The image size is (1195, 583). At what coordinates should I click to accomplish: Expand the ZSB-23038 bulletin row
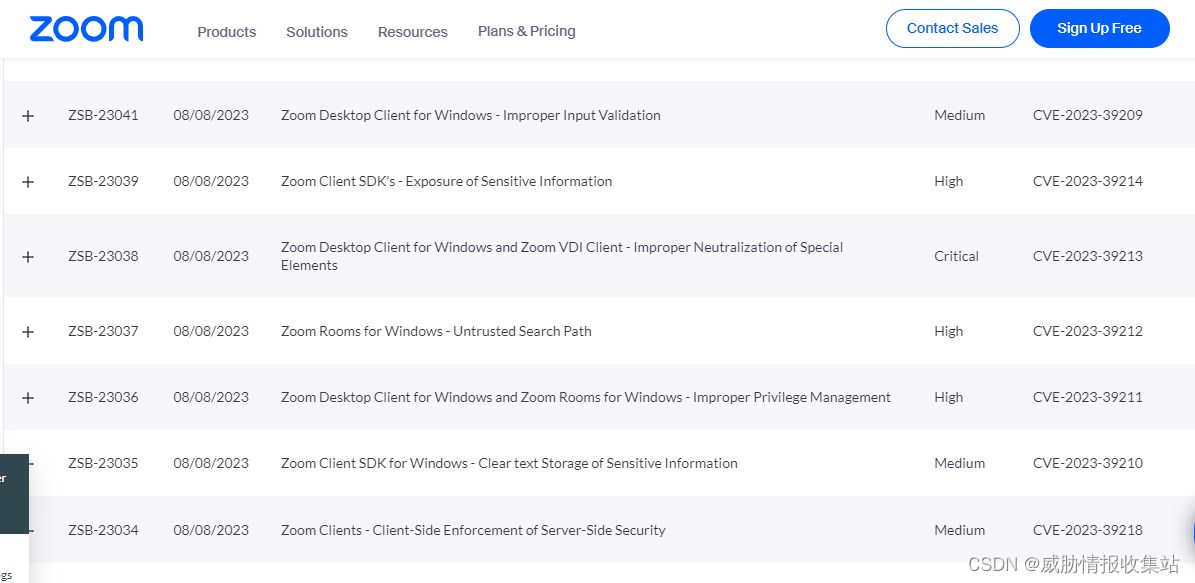pyautogui.click(x=28, y=257)
